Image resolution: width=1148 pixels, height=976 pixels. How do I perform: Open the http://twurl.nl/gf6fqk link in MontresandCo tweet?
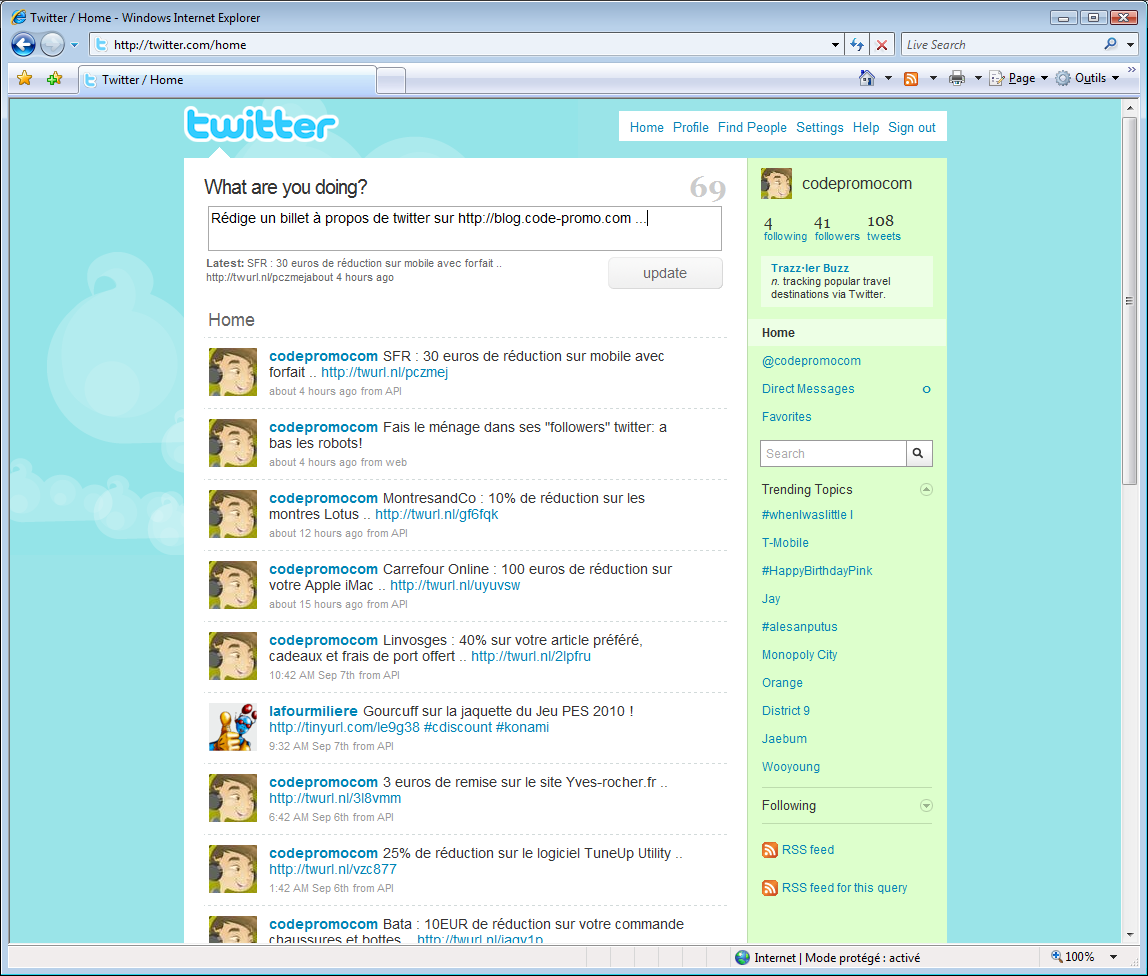436,514
